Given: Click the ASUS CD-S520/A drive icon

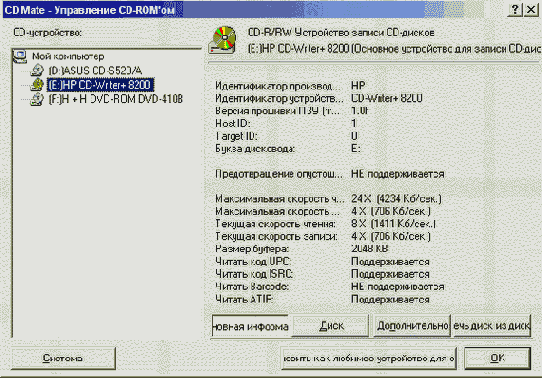Looking at the screenshot, I should (x=37, y=70).
